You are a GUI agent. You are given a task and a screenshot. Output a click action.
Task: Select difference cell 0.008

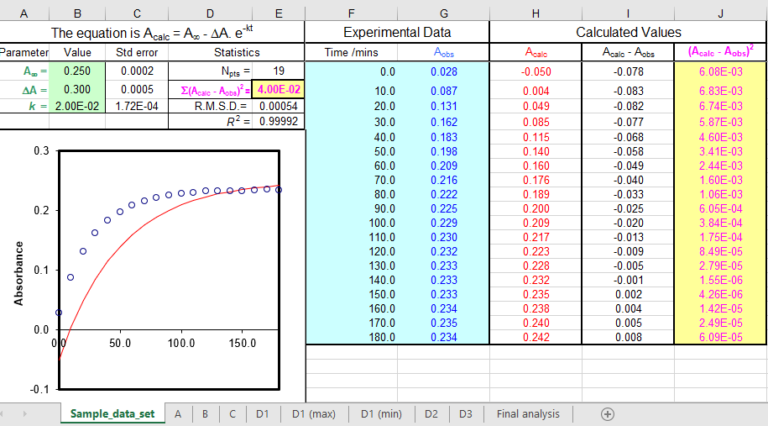tap(628, 337)
